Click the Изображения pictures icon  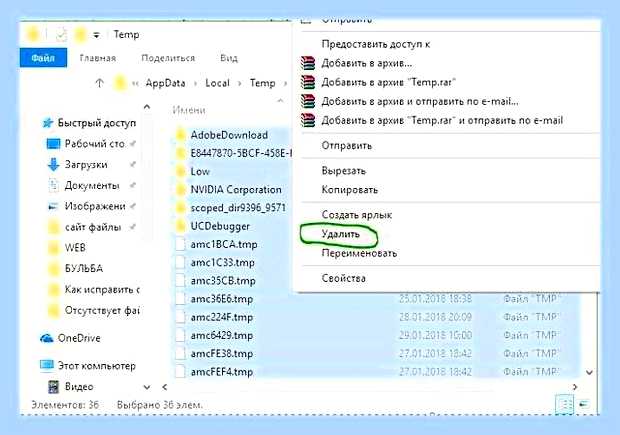(53, 206)
